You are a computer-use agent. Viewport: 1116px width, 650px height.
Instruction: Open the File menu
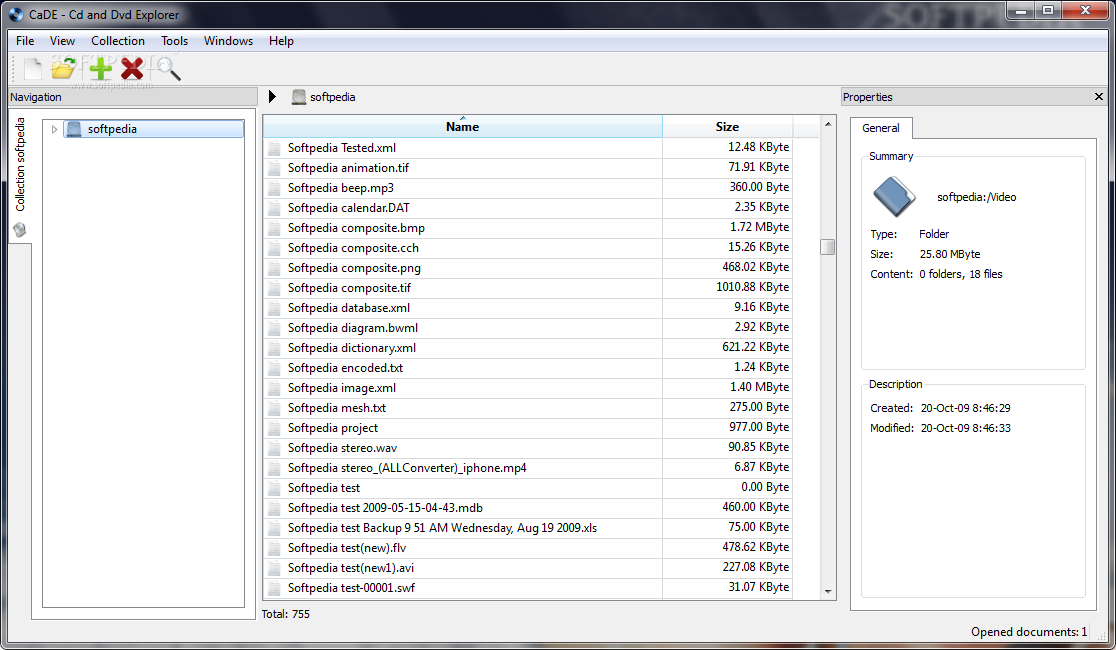(25, 41)
